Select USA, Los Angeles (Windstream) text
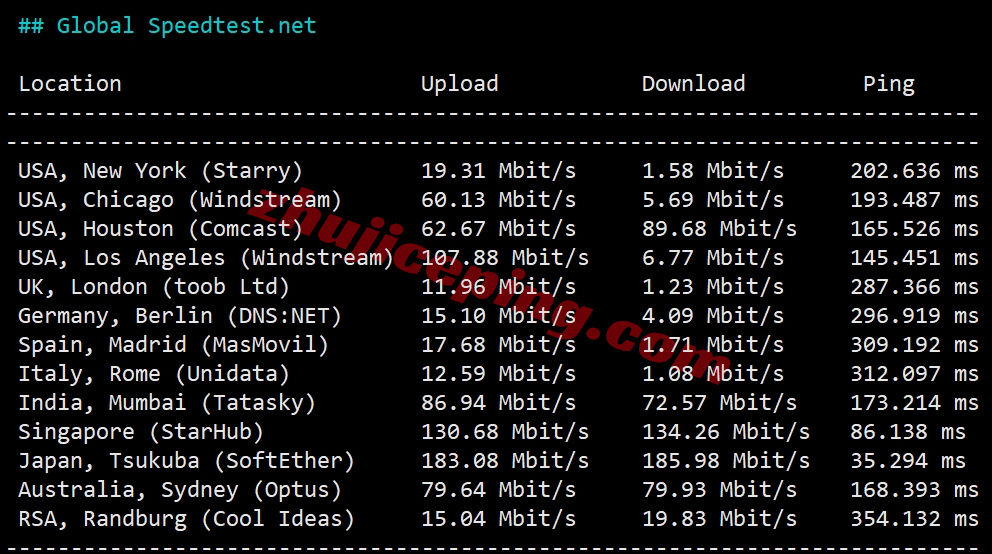The image size is (992, 554). (206, 258)
